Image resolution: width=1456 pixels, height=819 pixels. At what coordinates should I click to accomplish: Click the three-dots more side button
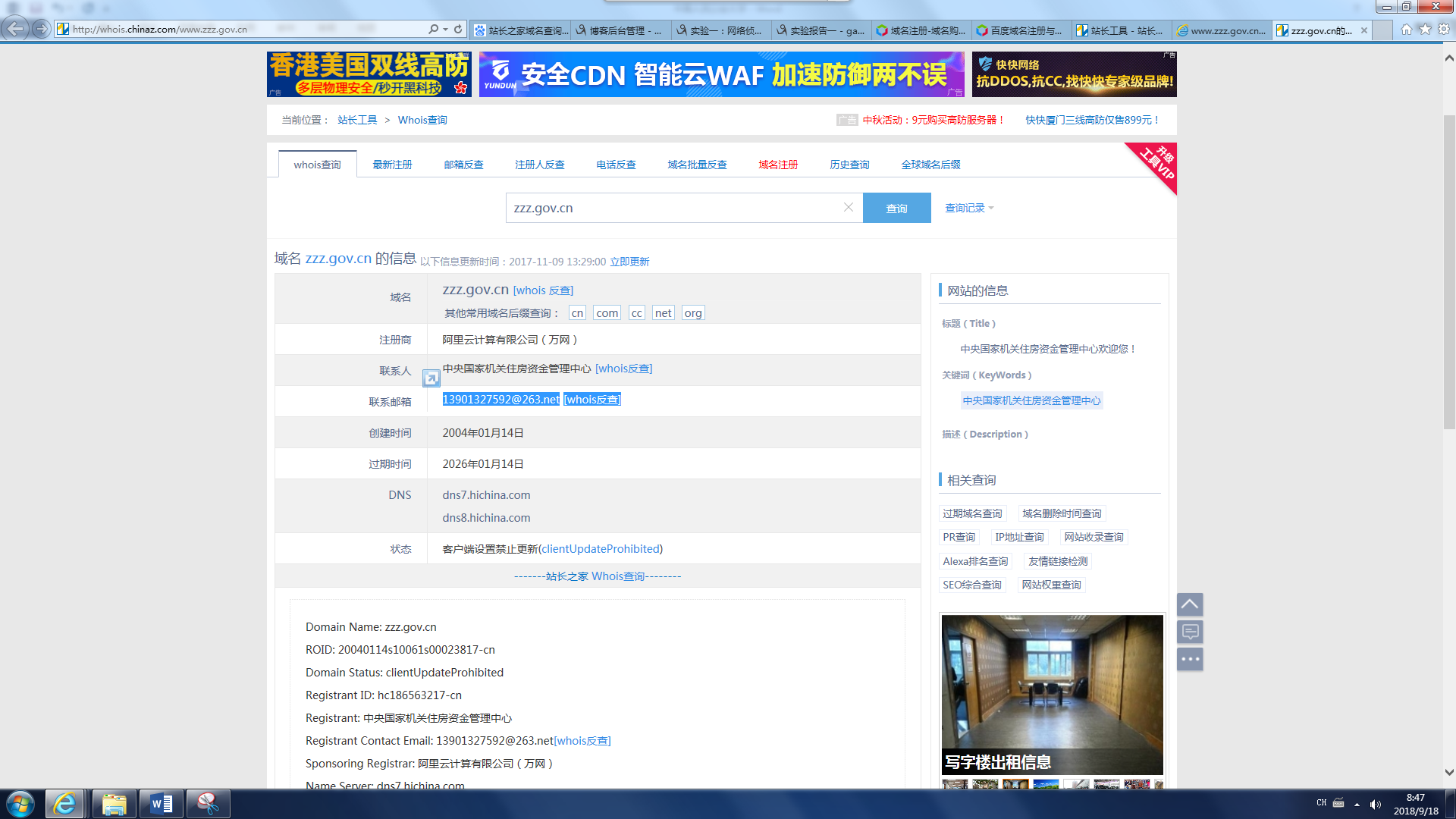click(1189, 659)
